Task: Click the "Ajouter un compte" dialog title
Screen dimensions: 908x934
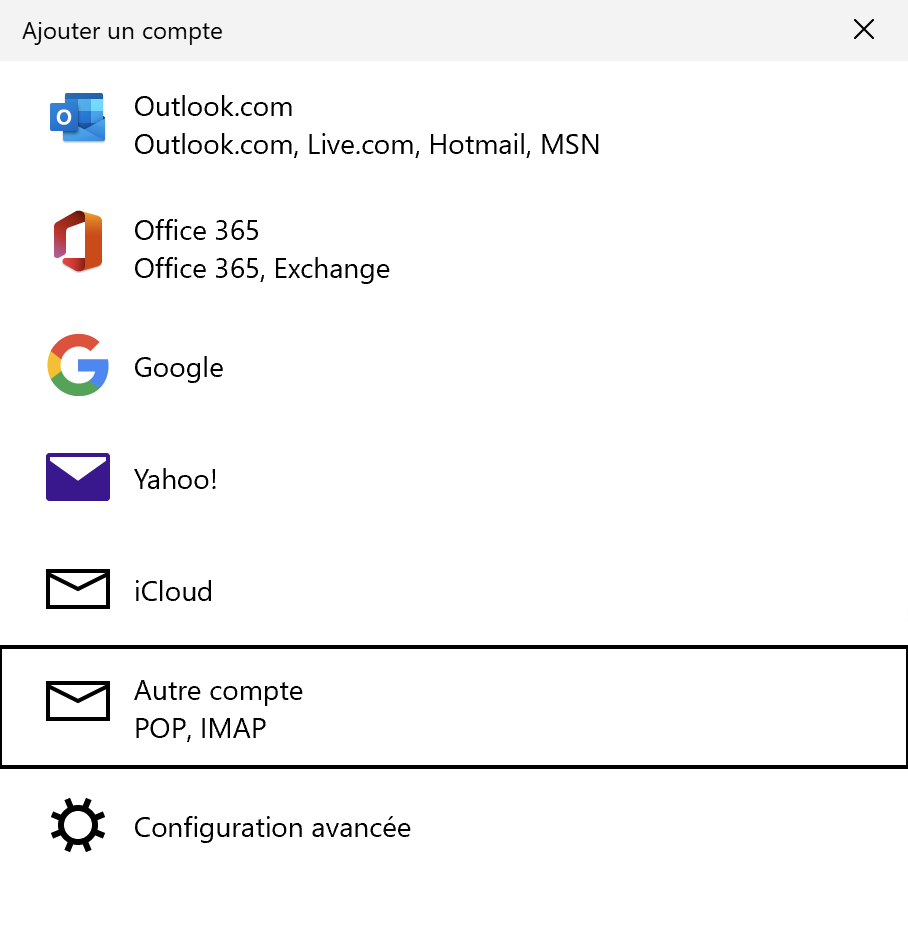Action: [x=122, y=31]
